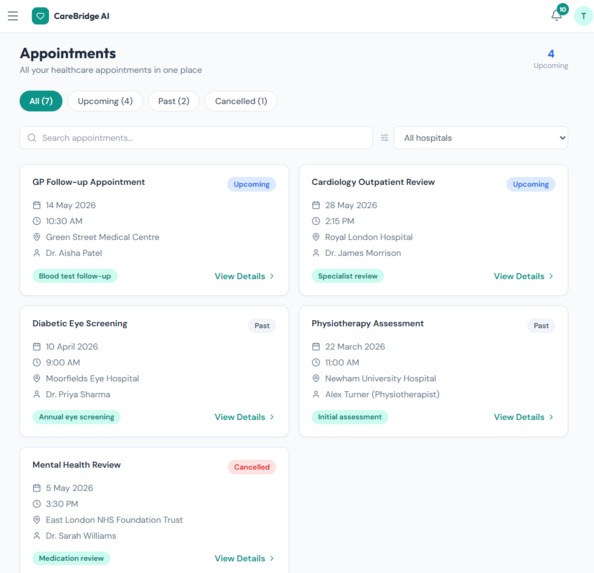View details of Mental Health Review
Image resolution: width=594 pixels, height=573 pixels.
244,558
